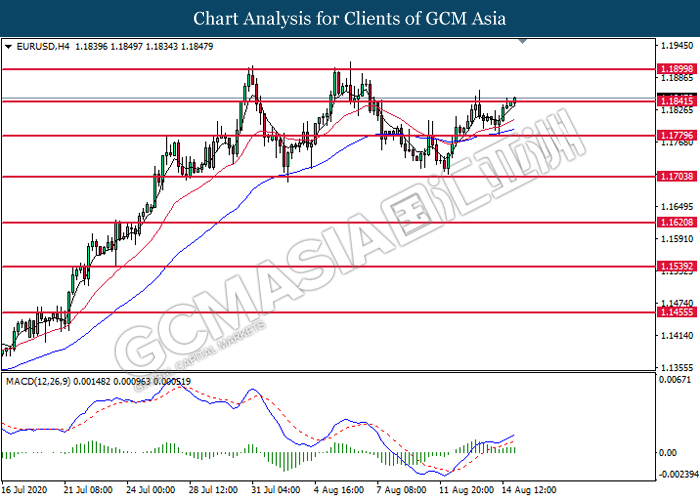Click the 31 Jul 04:00 time label
Image resolution: width=700 pixels, height=500 pixels.
point(275,490)
